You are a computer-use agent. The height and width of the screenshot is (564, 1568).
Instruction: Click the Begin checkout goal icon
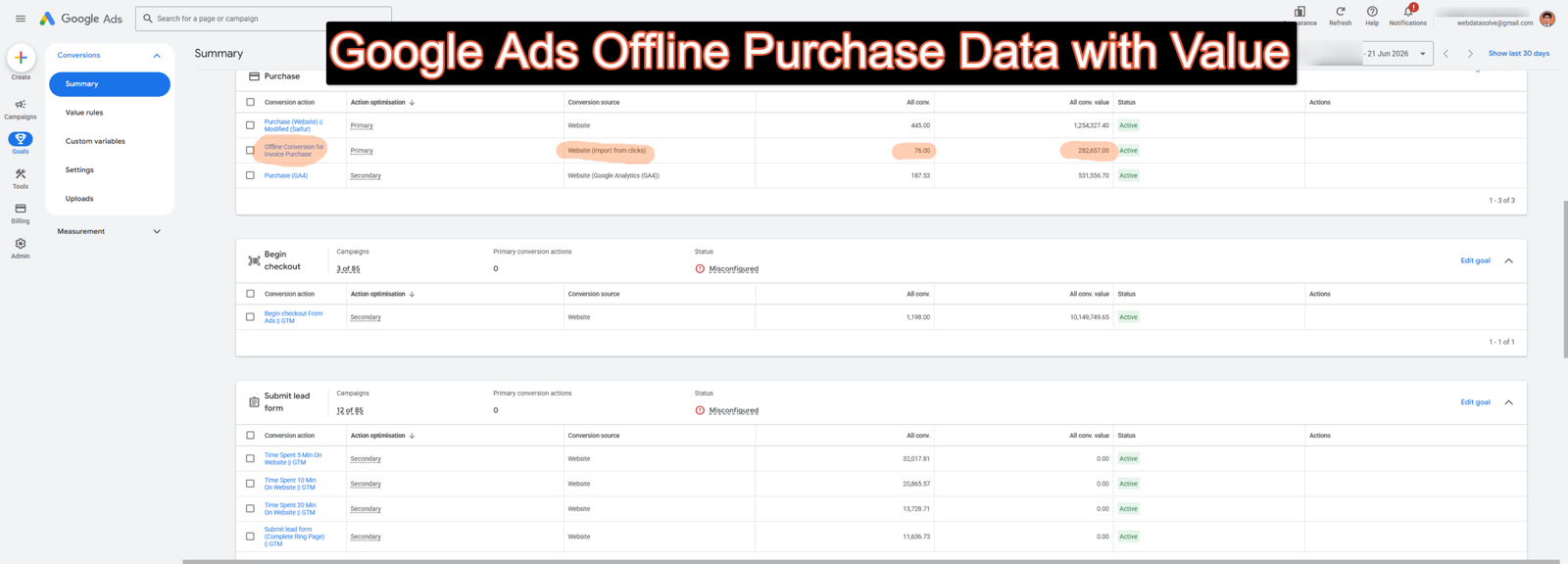coord(254,260)
